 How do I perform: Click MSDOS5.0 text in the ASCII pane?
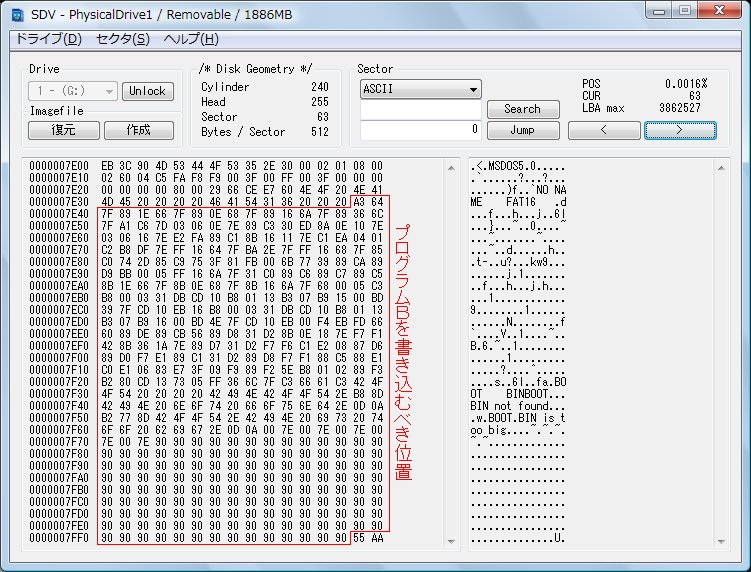[510, 166]
